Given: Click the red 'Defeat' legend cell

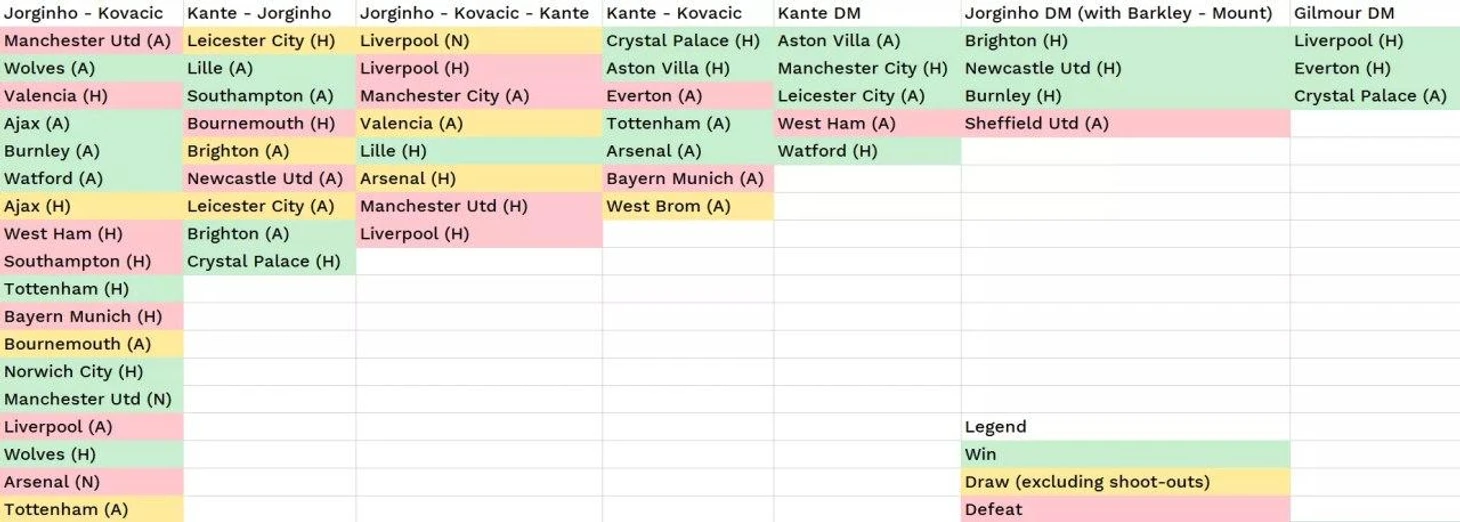Looking at the screenshot, I should pos(1125,509).
